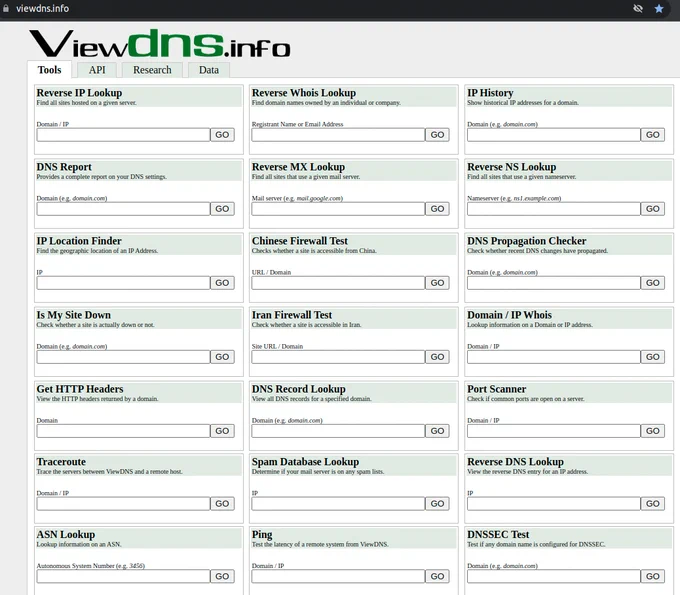
Task: Focus the Domain / IP Whois input field
Action: [x=554, y=357]
